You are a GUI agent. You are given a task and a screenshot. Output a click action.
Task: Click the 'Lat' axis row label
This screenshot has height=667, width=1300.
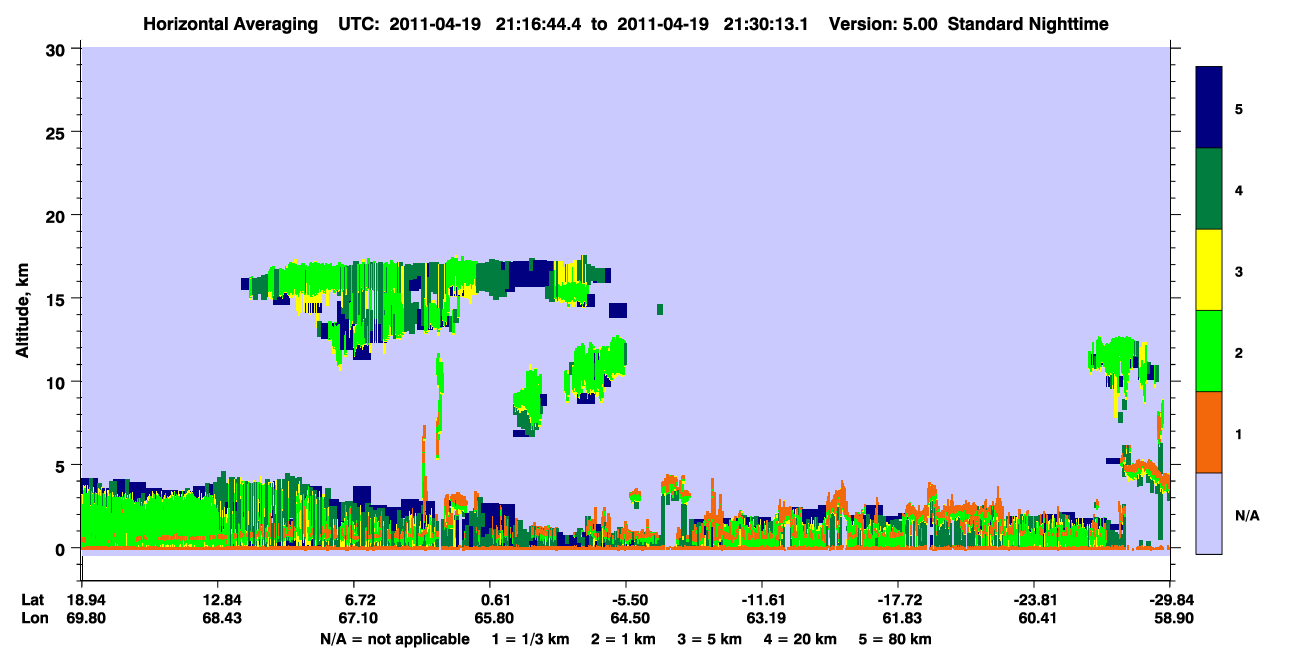(33, 600)
